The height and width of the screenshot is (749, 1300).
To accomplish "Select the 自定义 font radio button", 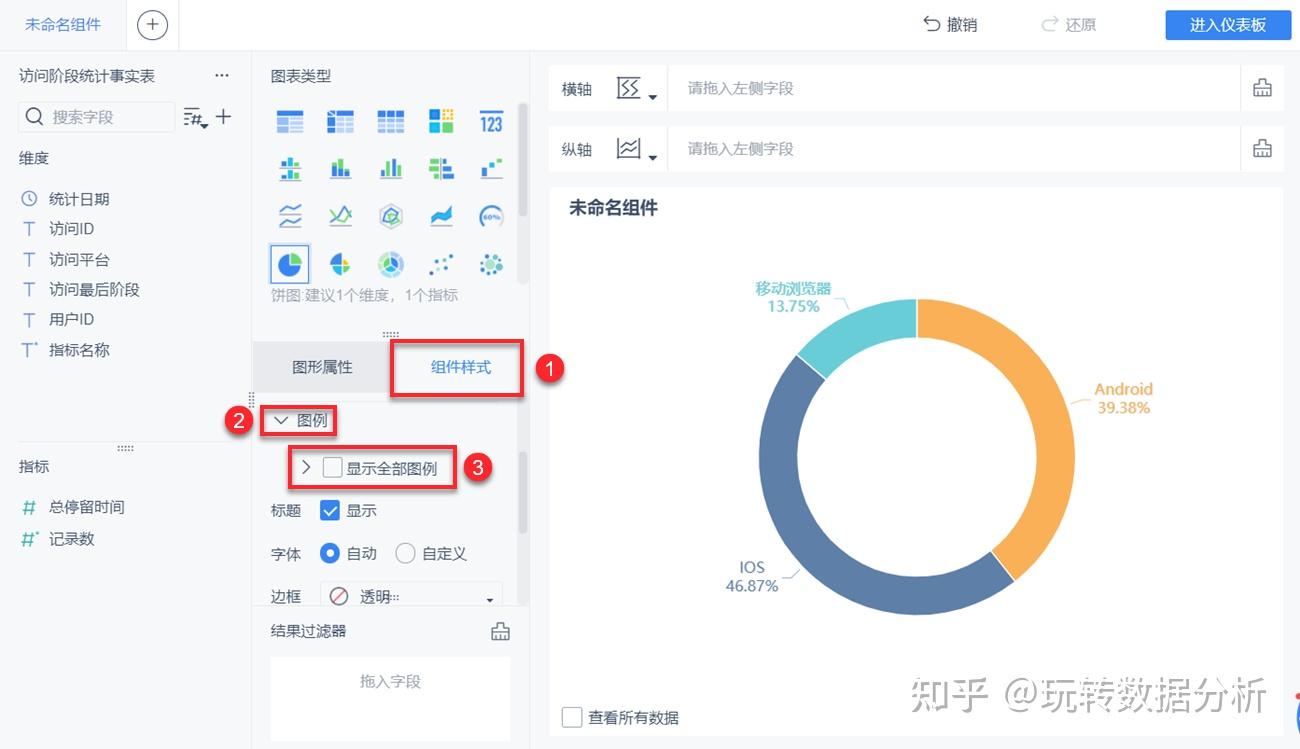I will [406, 553].
